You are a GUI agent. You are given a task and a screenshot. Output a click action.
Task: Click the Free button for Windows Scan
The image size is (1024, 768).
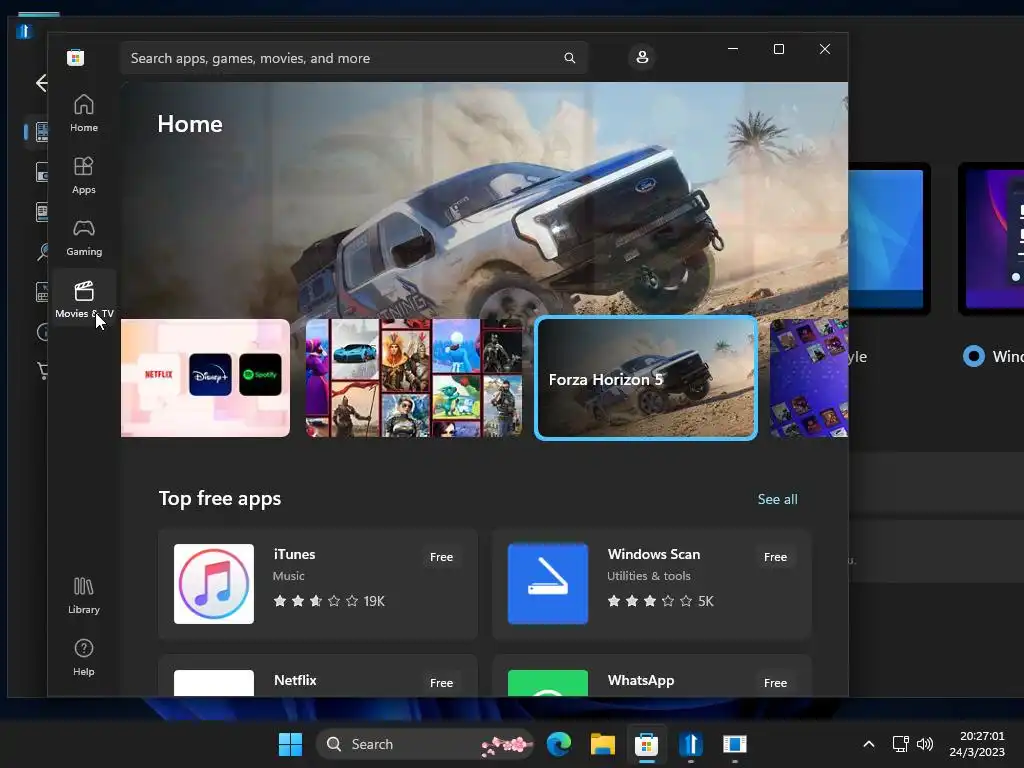click(x=775, y=557)
